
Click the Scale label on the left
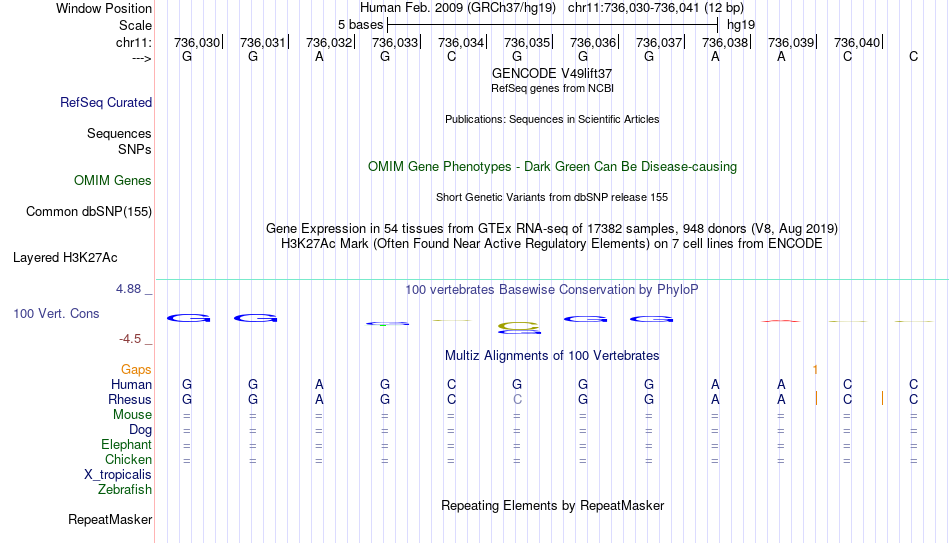[135, 25]
